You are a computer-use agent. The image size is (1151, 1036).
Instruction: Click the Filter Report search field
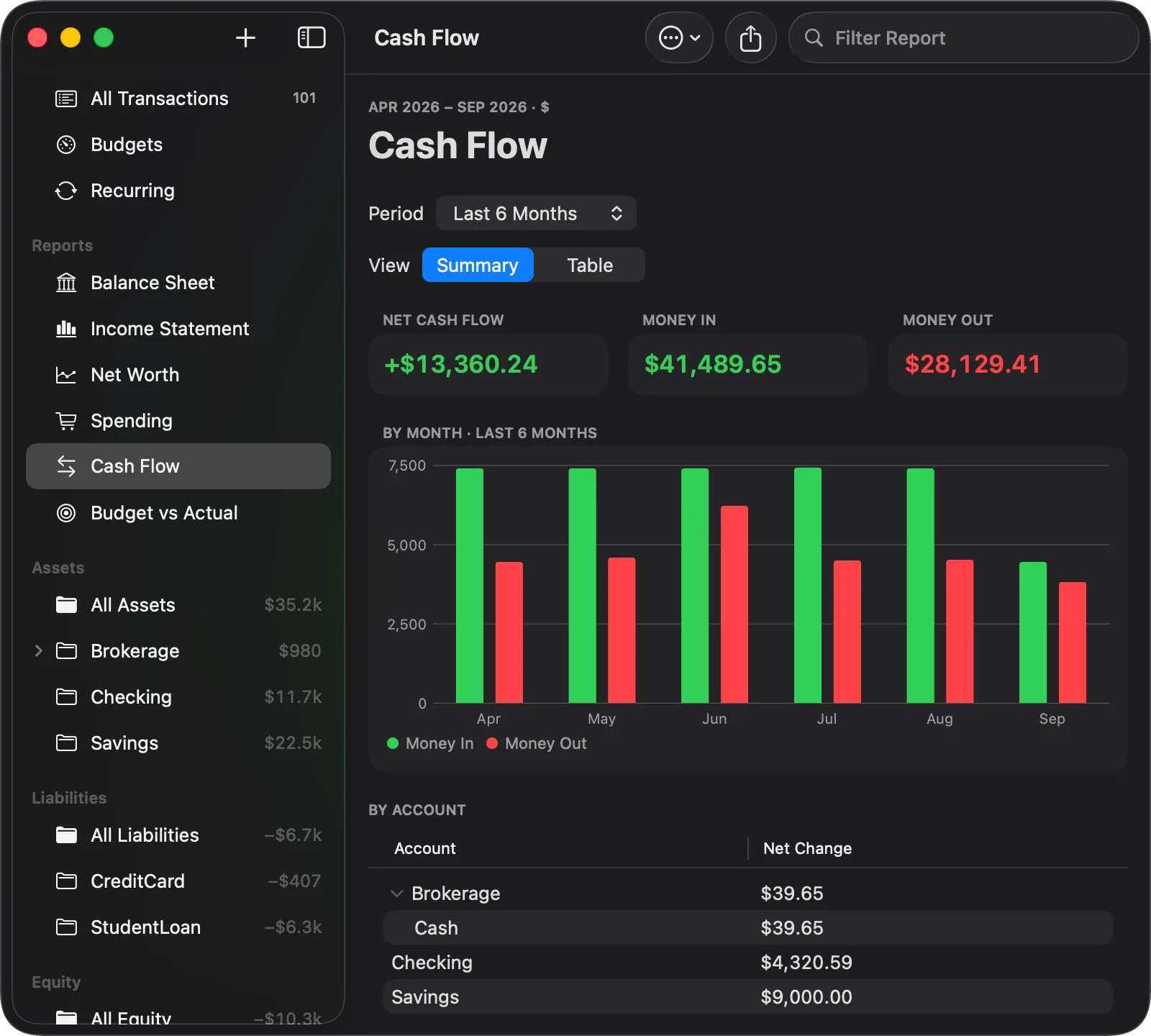tap(963, 38)
